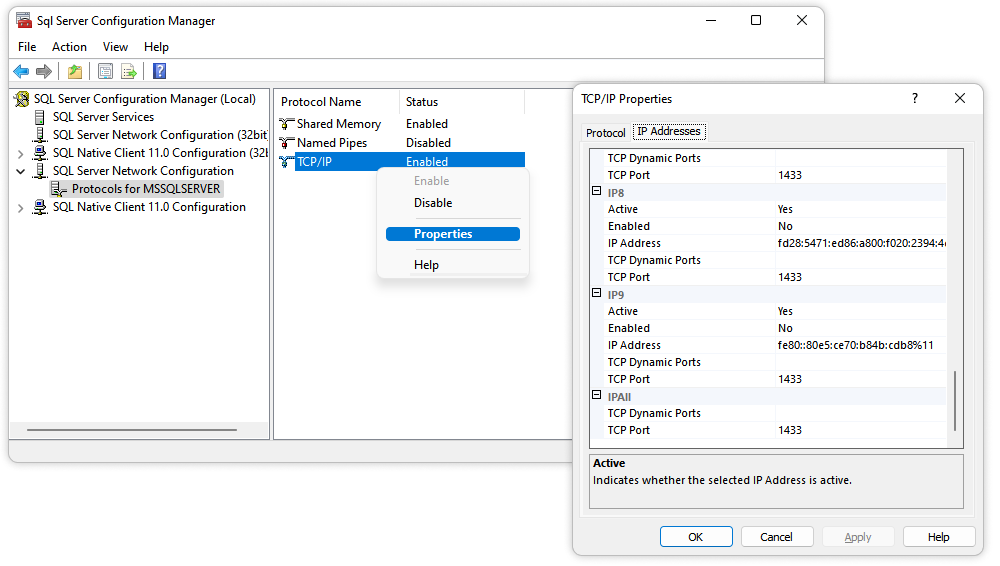Viewport: 1000px width, 566px height.
Task: Click the SQL Server Services tree icon
Action: (x=40, y=117)
